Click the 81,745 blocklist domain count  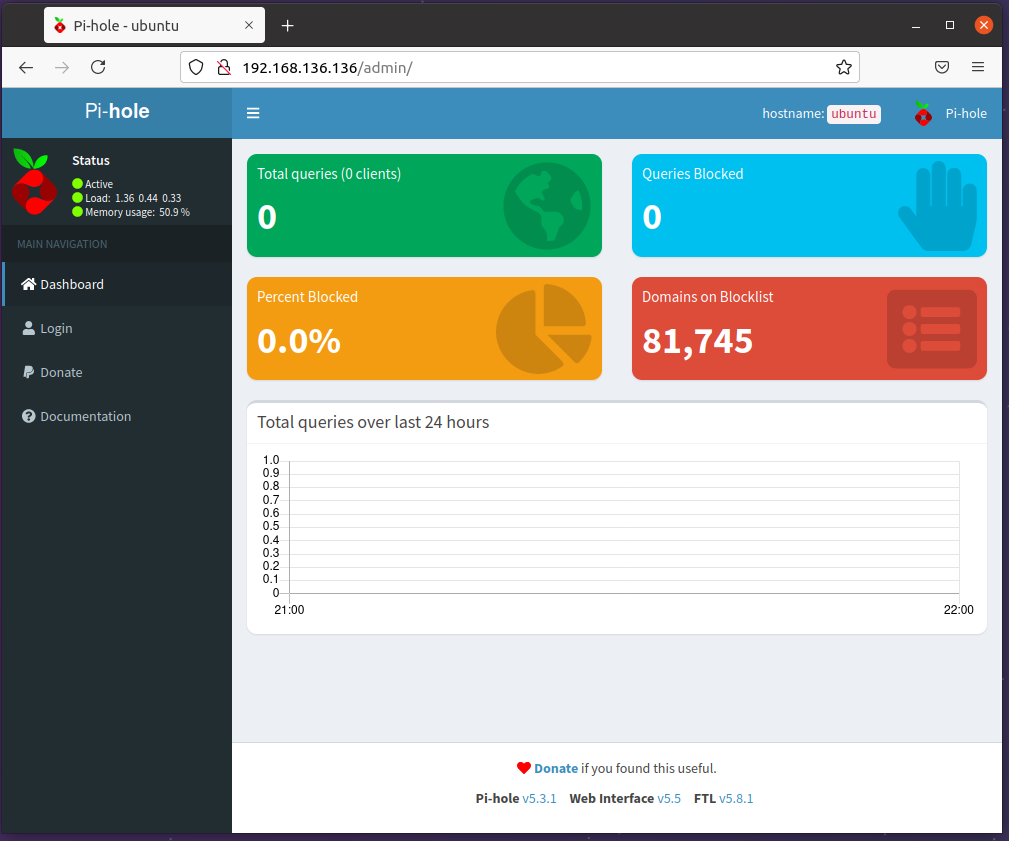698,341
